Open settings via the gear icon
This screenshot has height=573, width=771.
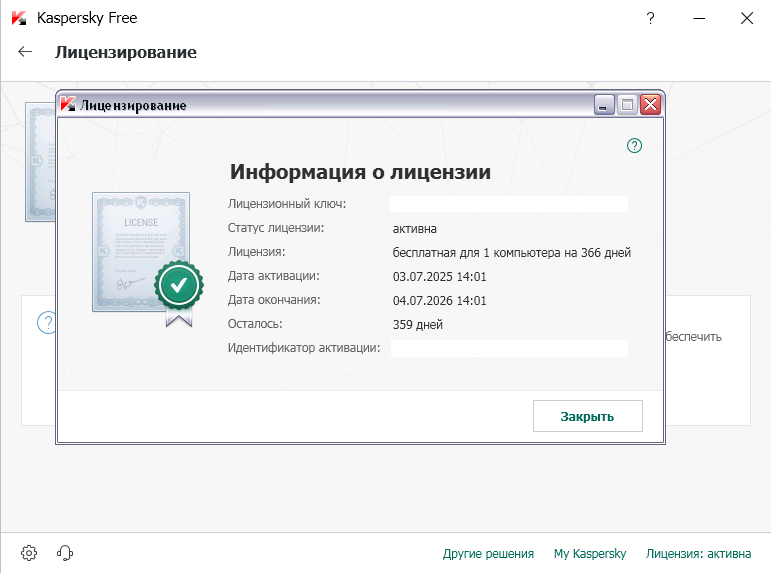(x=29, y=553)
